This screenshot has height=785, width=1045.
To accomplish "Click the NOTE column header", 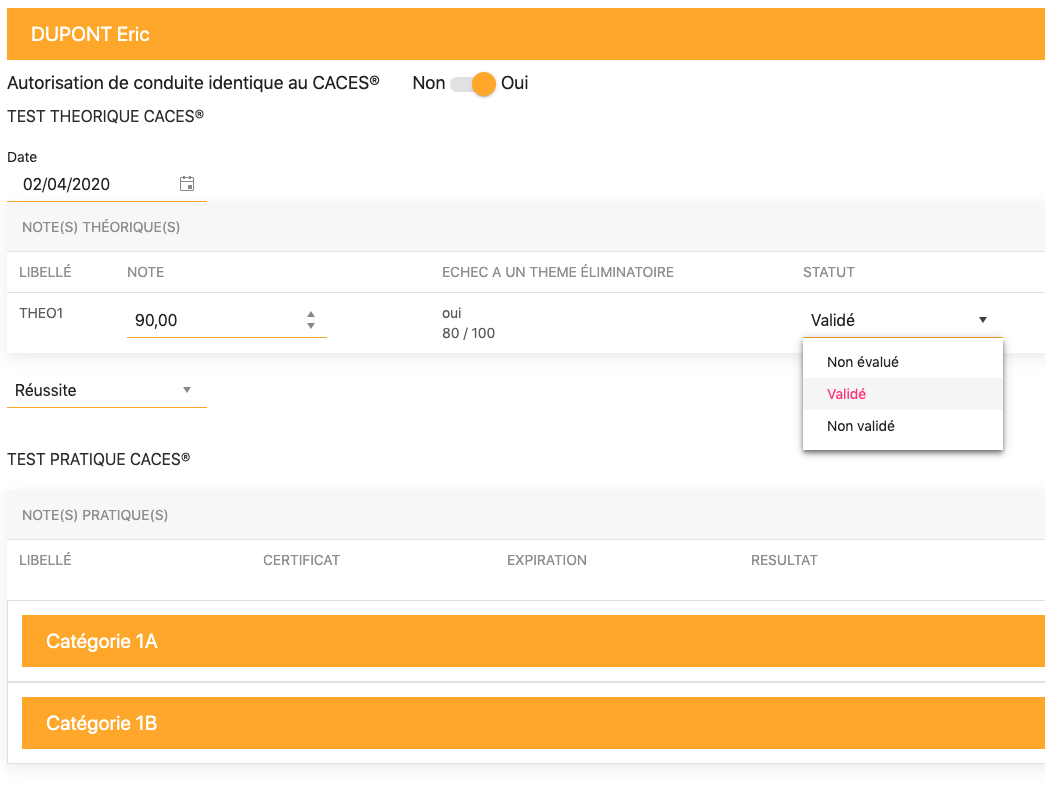I will click(145, 273).
